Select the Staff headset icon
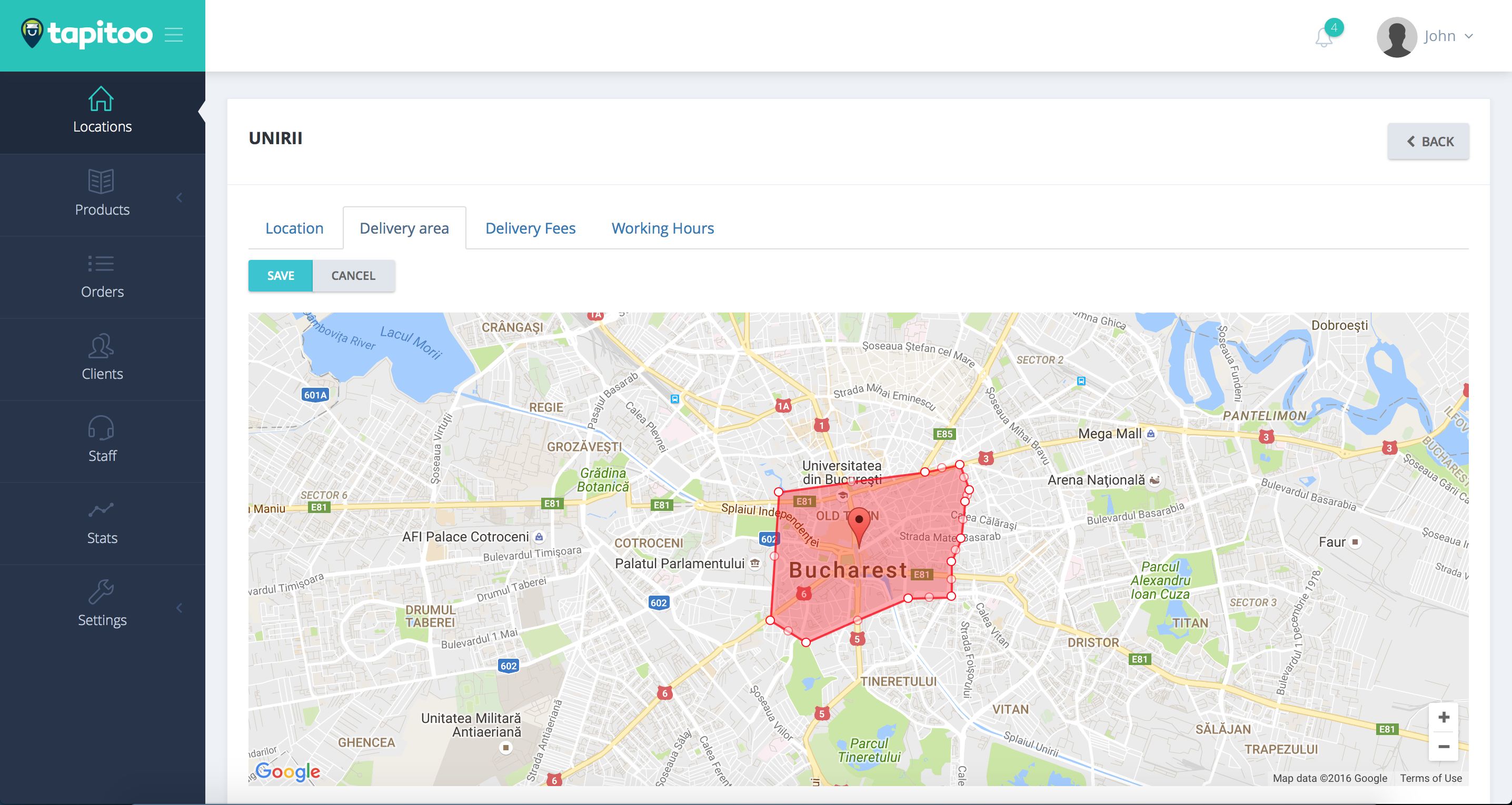The width and height of the screenshot is (1512, 805). click(101, 428)
